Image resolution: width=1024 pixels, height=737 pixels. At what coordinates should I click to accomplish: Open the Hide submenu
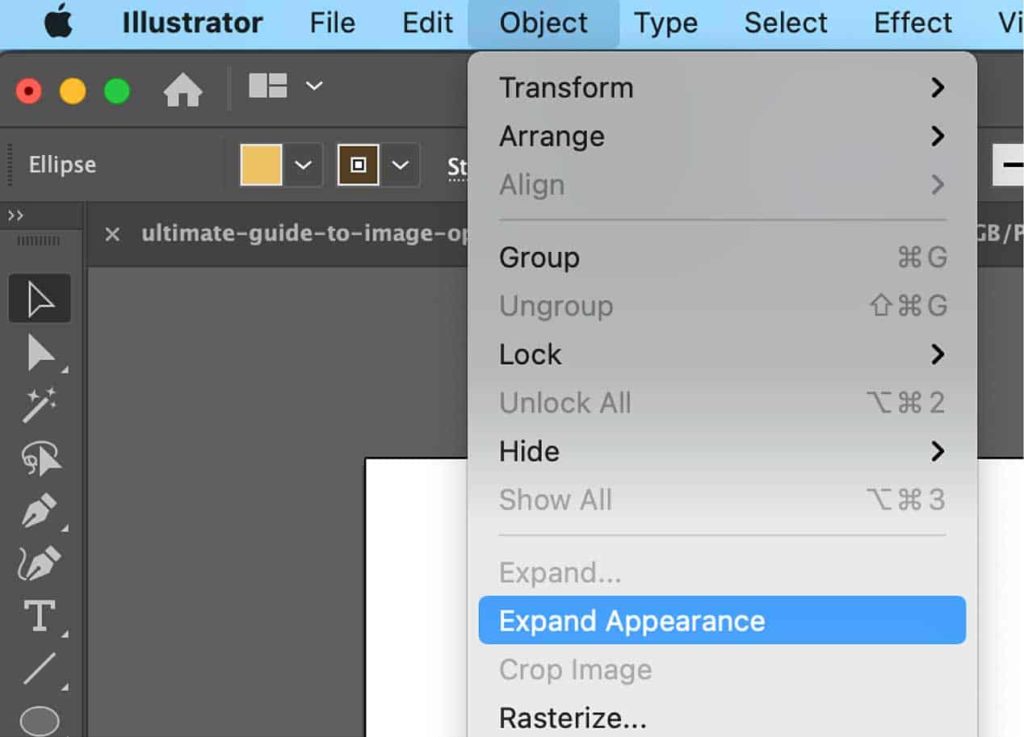[722, 451]
